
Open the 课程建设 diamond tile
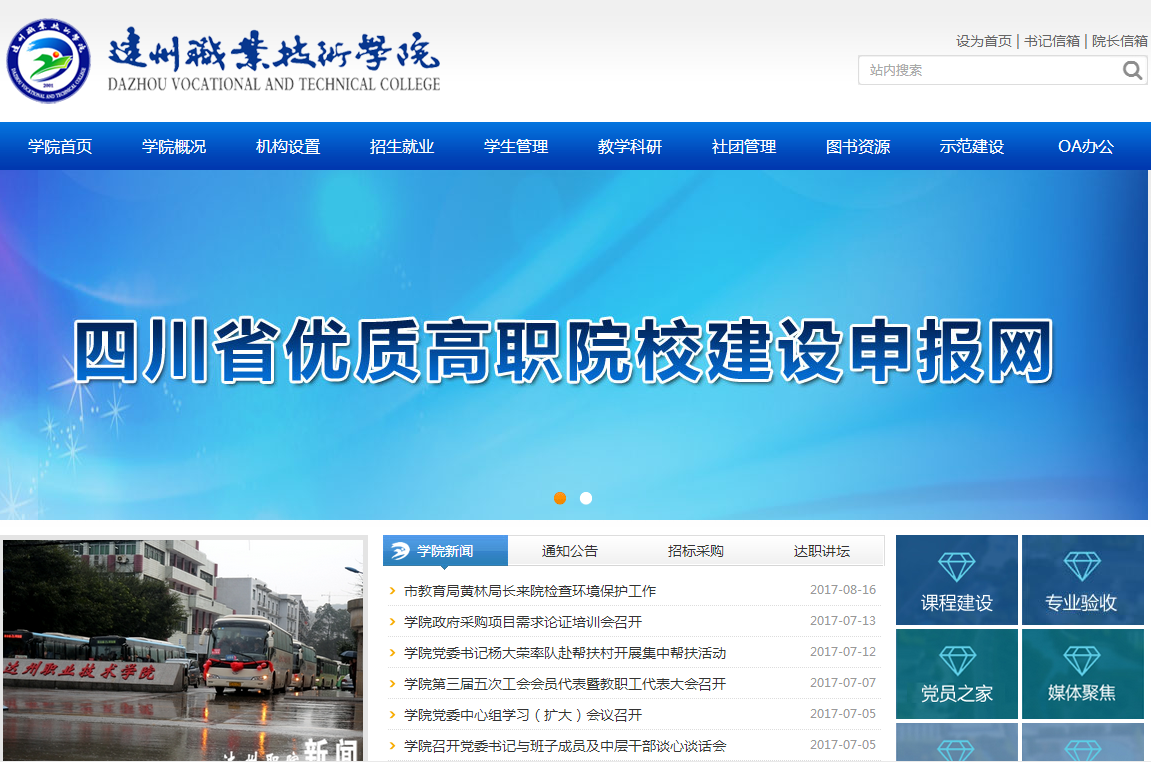tap(956, 580)
